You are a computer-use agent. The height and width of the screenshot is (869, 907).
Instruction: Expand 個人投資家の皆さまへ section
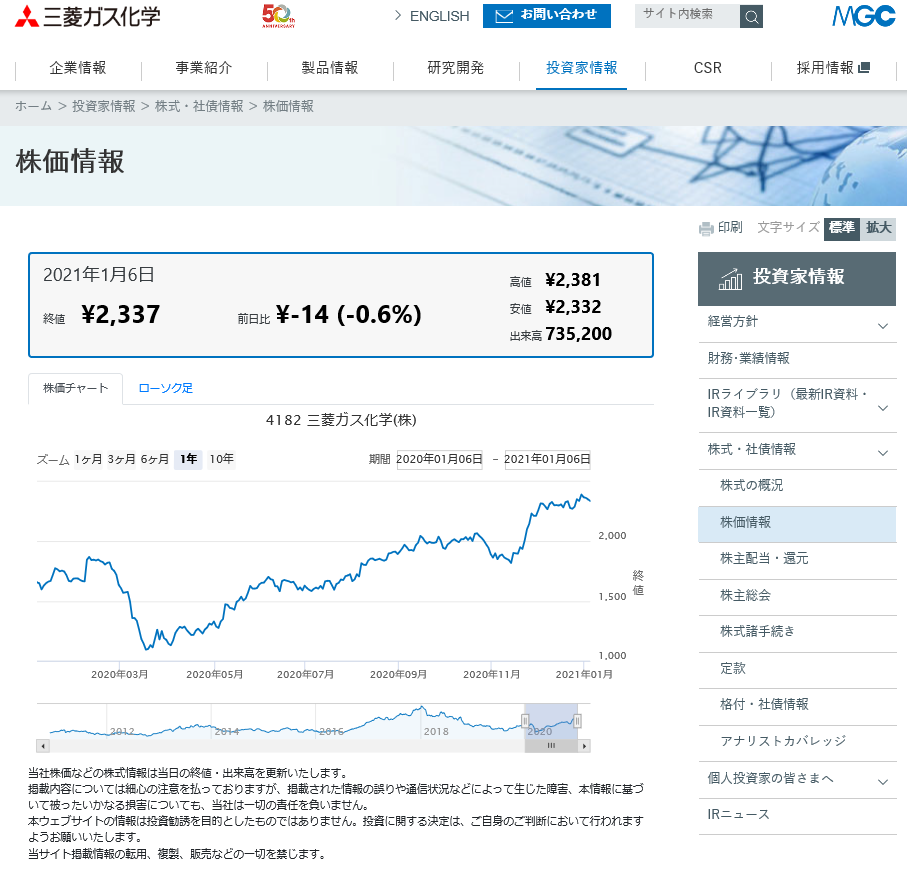[883, 781]
